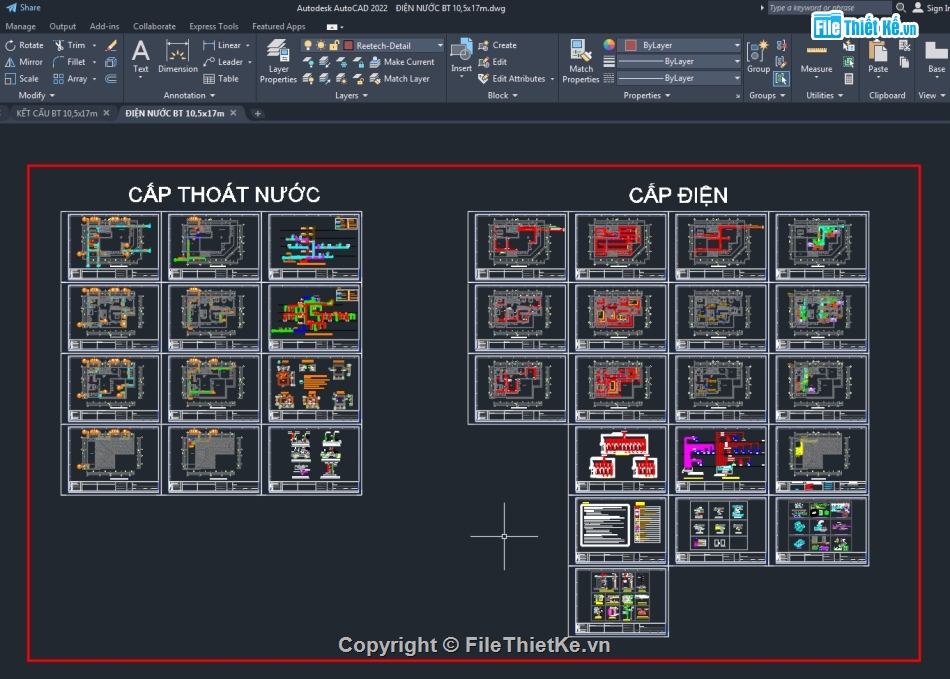Toggle the layer lock icon near Reetech-Detail
This screenshot has height=679, width=950.
(333, 45)
